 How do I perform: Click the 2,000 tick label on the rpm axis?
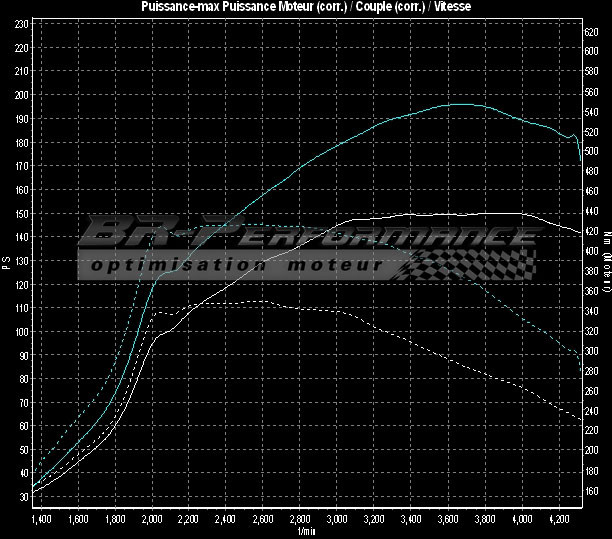point(152,521)
